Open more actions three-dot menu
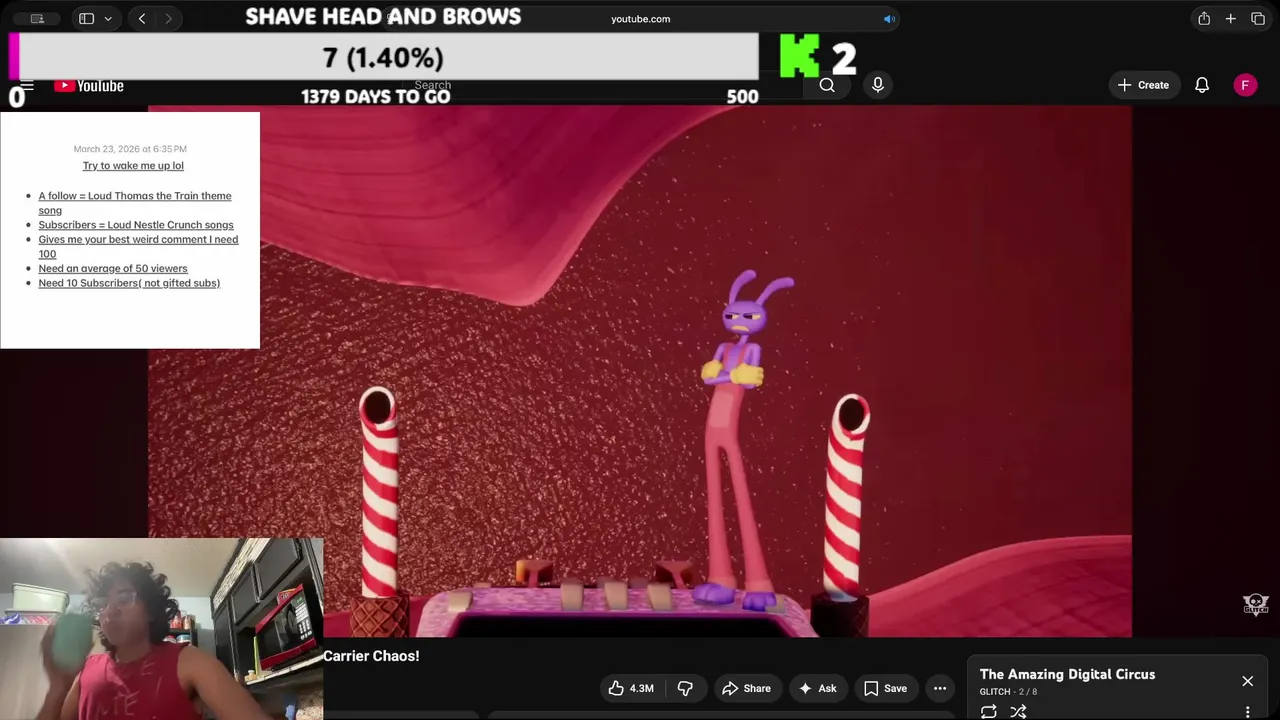 (x=940, y=688)
